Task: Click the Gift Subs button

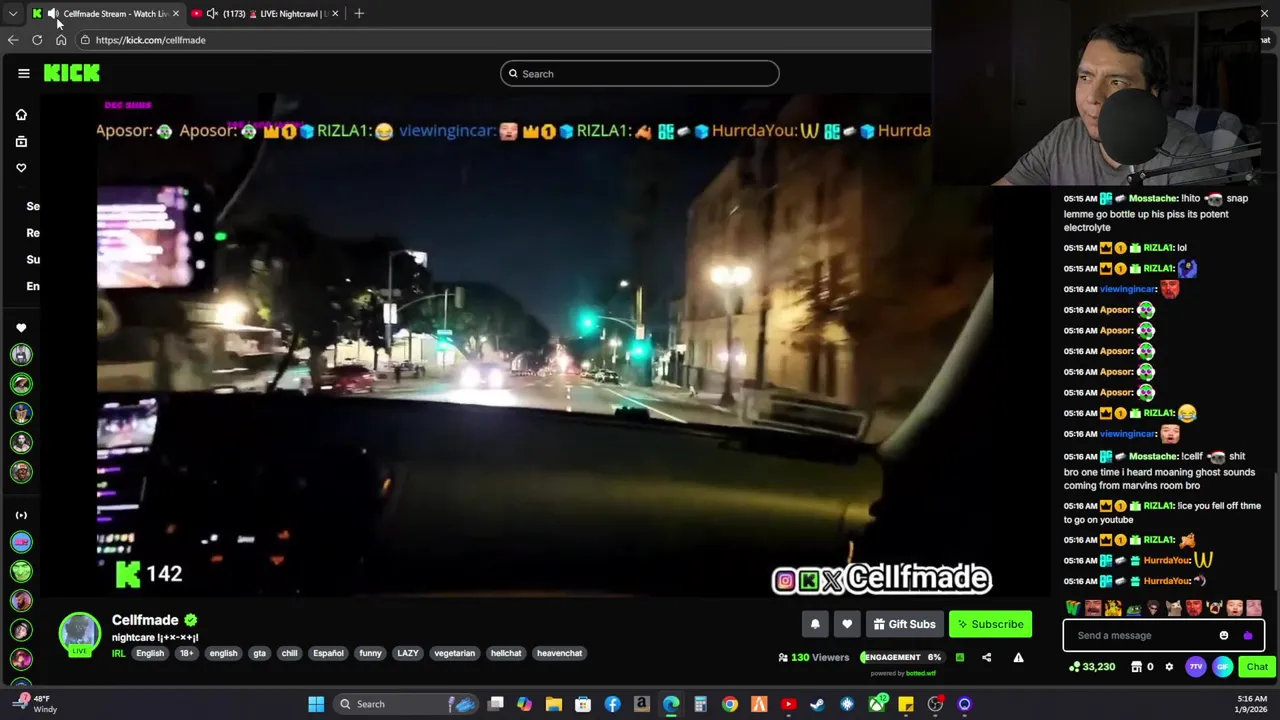Action: click(904, 624)
